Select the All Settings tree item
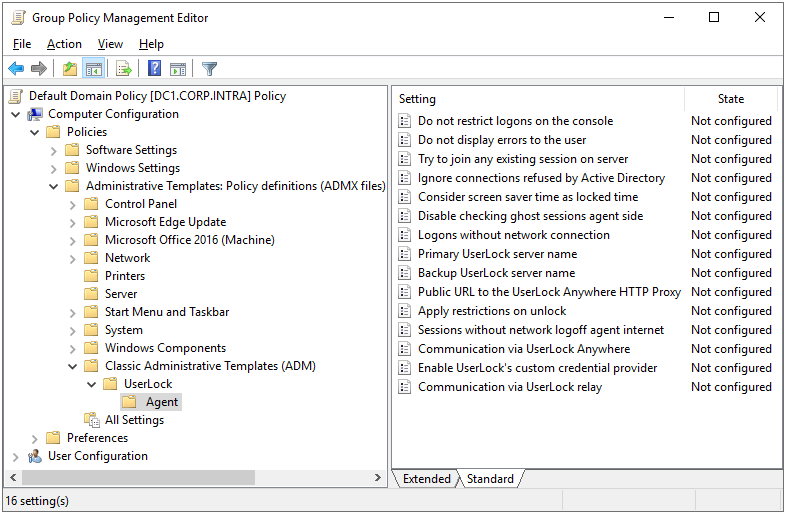The width and height of the screenshot is (786, 514). click(134, 420)
